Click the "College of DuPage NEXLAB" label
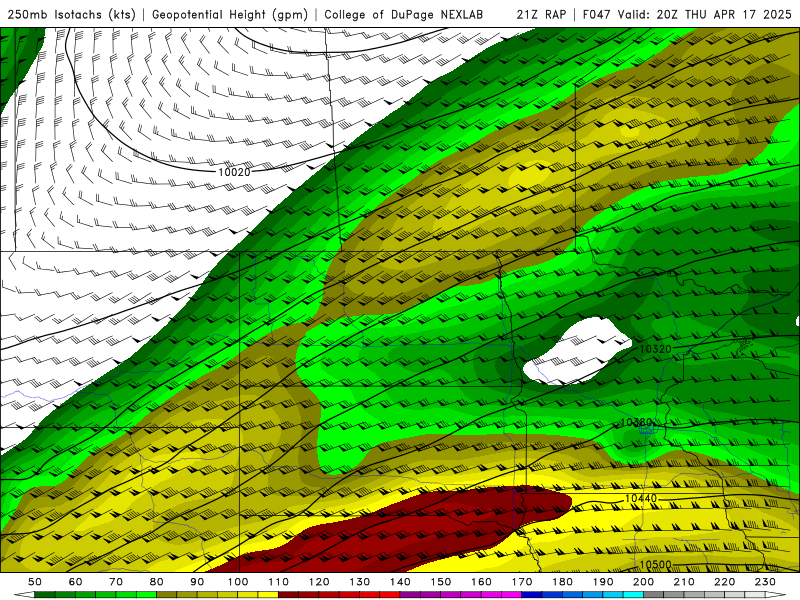Image resolution: width=800 pixels, height=600 pixels. tap(404, 14)
